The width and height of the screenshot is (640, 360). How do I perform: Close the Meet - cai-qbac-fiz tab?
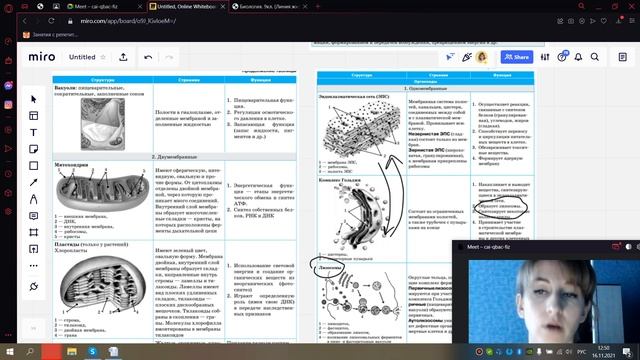(x=140, y=7)
